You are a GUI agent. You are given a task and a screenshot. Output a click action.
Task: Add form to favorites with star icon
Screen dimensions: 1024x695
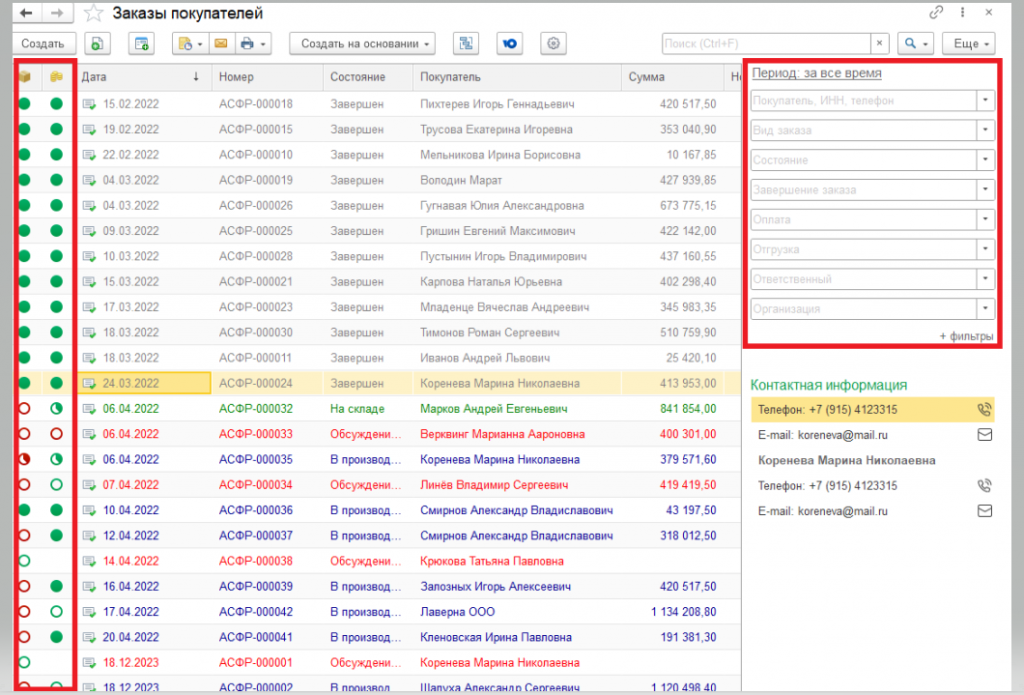pos(94,13)
